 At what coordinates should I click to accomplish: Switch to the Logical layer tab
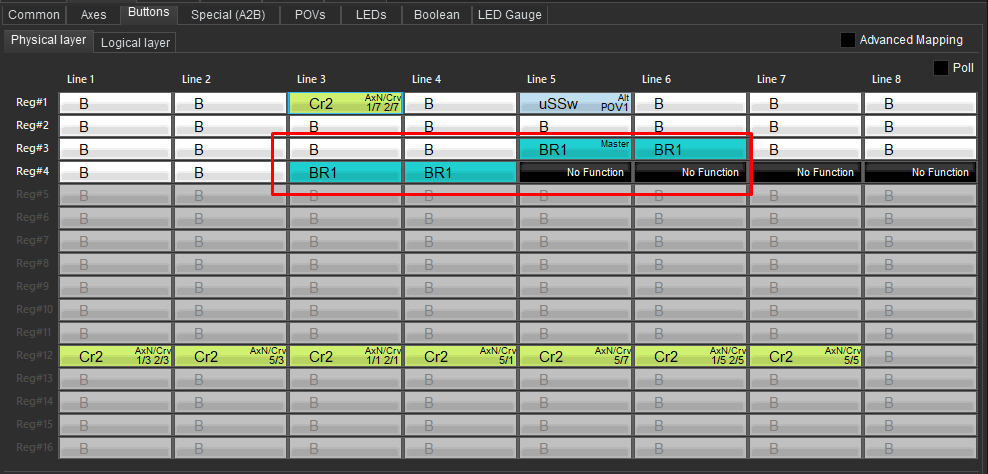(x=135, y=43)
